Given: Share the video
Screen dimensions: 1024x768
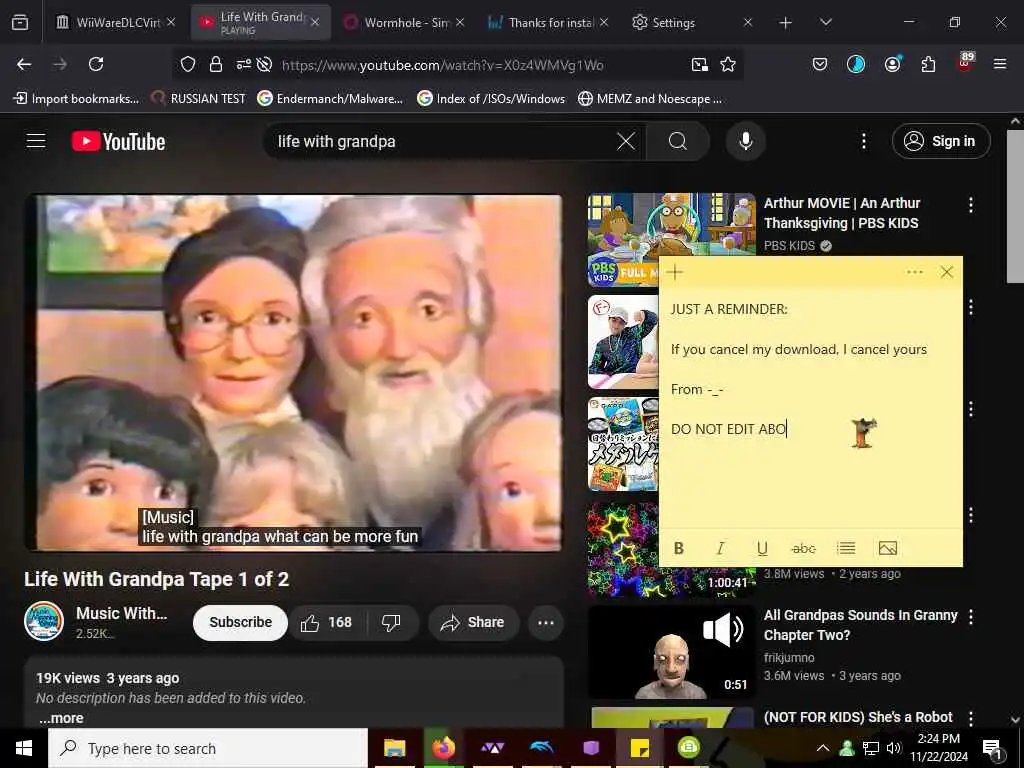Looking at the screenshot, I should coord(475,623).
